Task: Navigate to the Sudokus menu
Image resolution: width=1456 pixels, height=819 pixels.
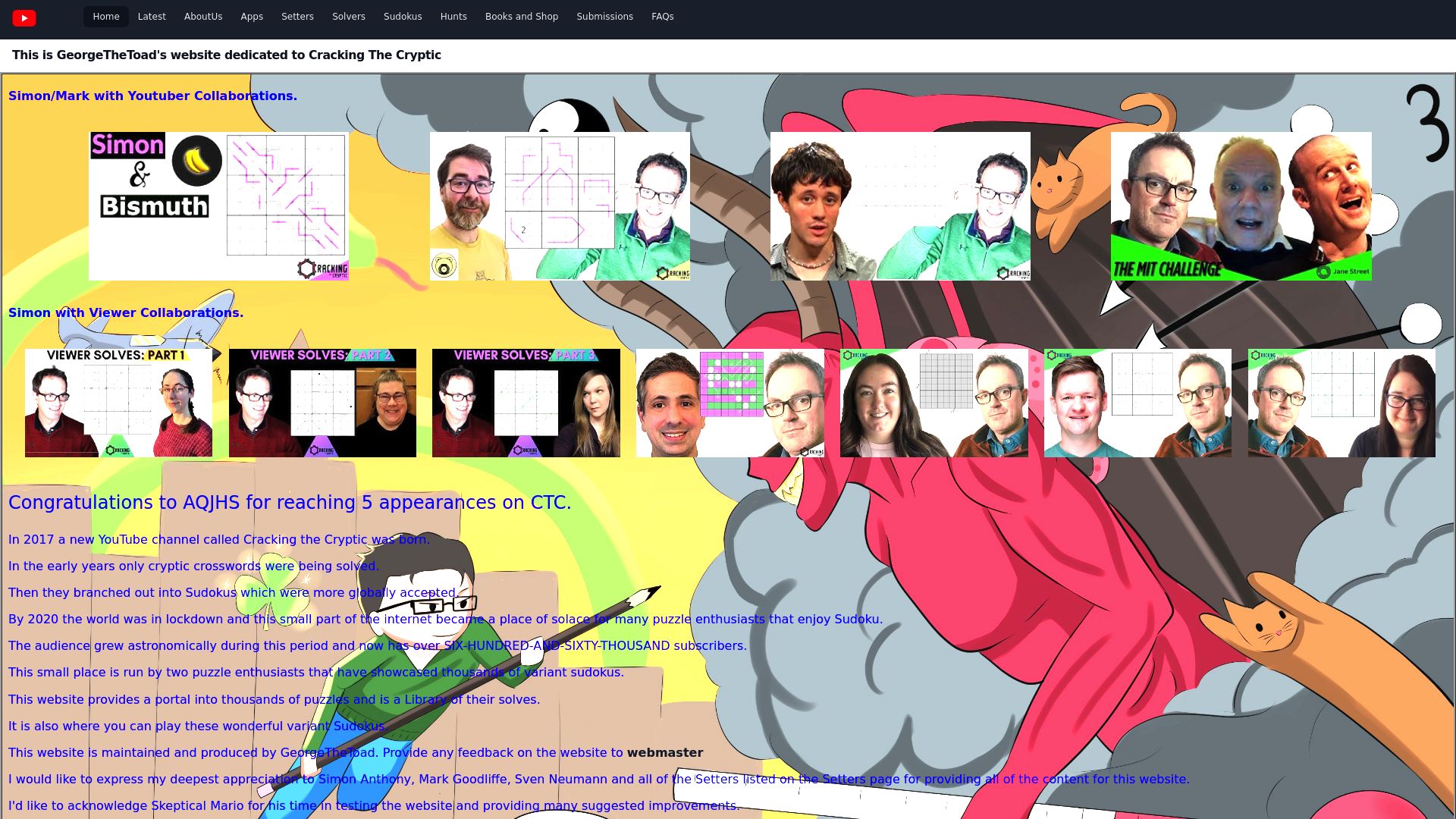Action: click(x=403, y=17)
